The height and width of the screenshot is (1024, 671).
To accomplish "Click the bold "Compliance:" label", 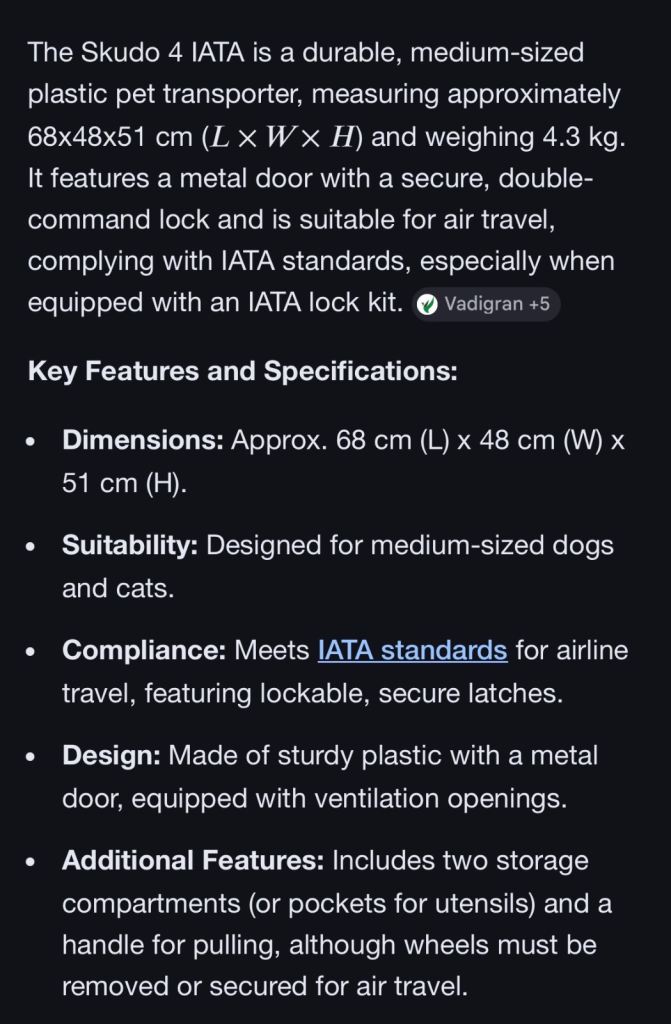I will [144, 651].
